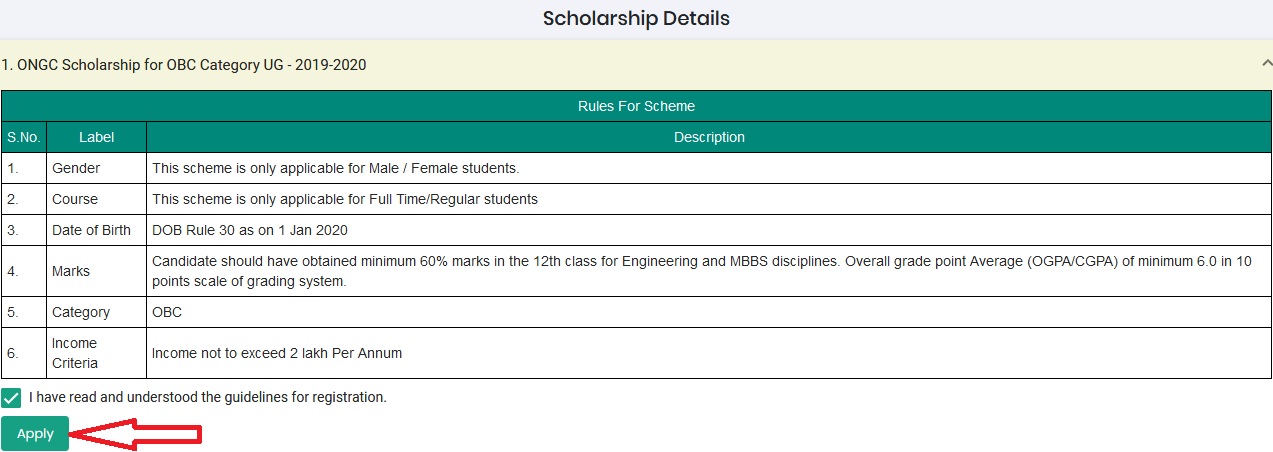Click the Scholarship Details page title
1273x452 pixels.
pyautogui.click(x=636, y=18)
